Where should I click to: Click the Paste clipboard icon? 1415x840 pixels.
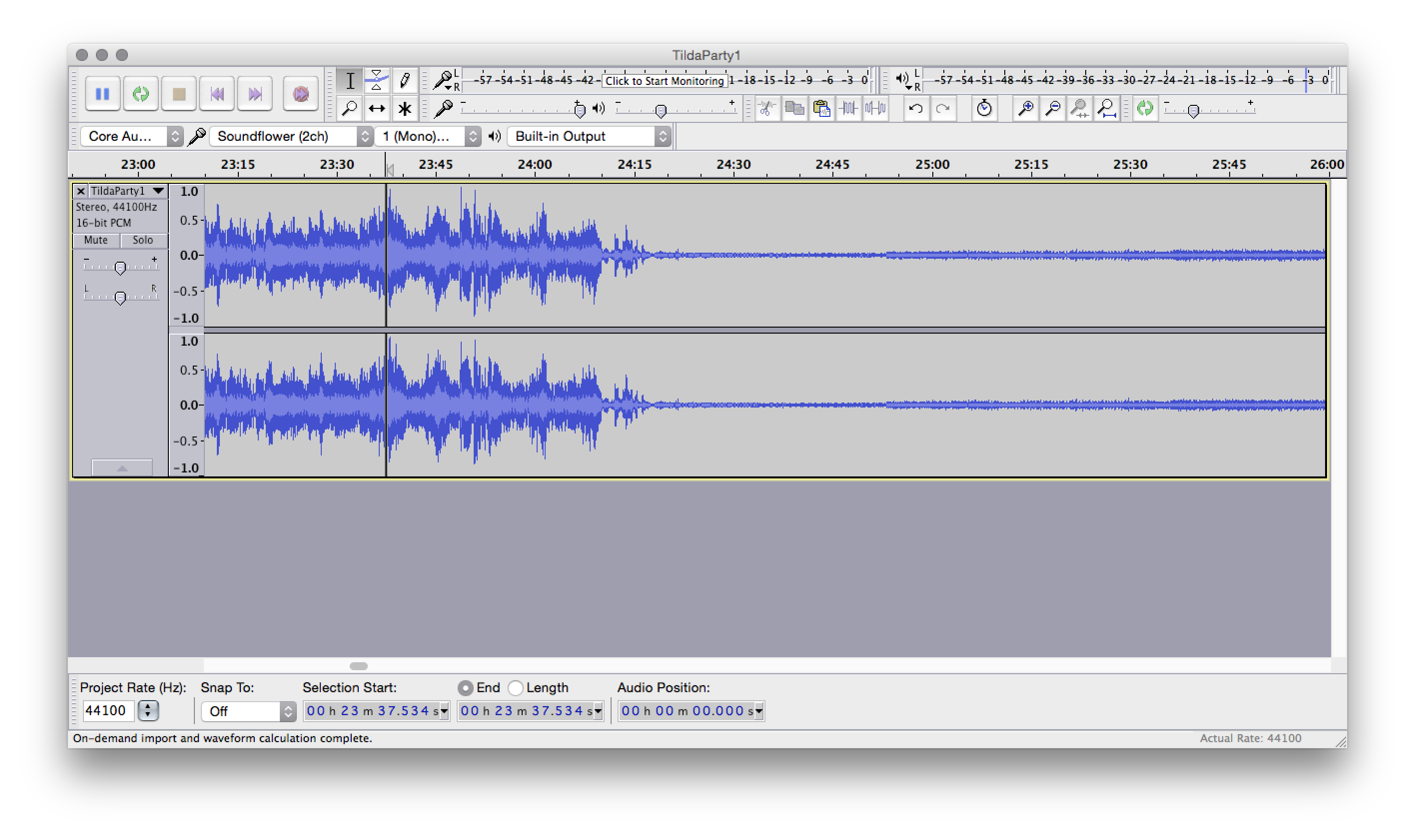click(x=821, y=108)
